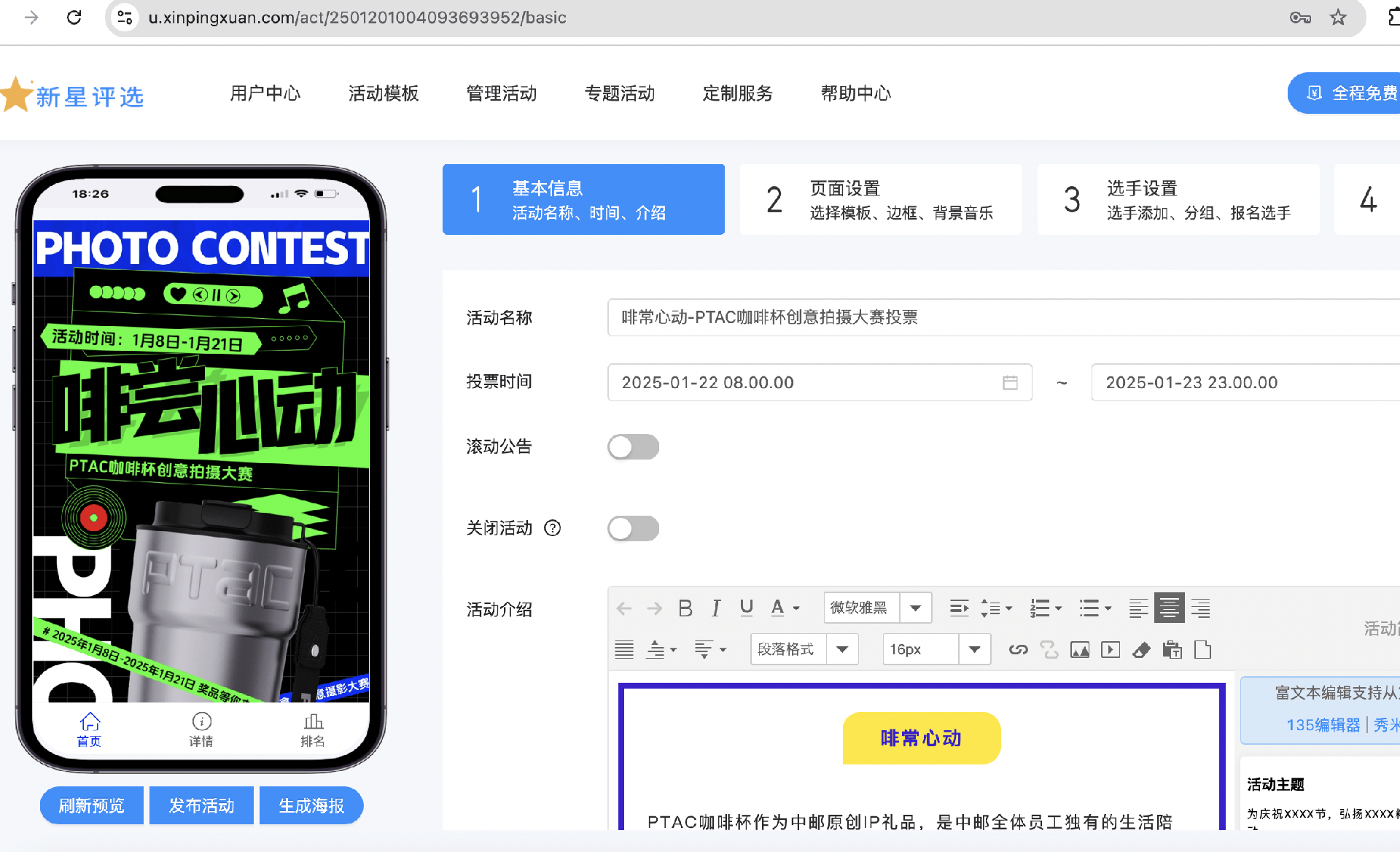1400x852 pixels.
Task: Select step 1 基本信息 tab
Action: tap(583, 199)
